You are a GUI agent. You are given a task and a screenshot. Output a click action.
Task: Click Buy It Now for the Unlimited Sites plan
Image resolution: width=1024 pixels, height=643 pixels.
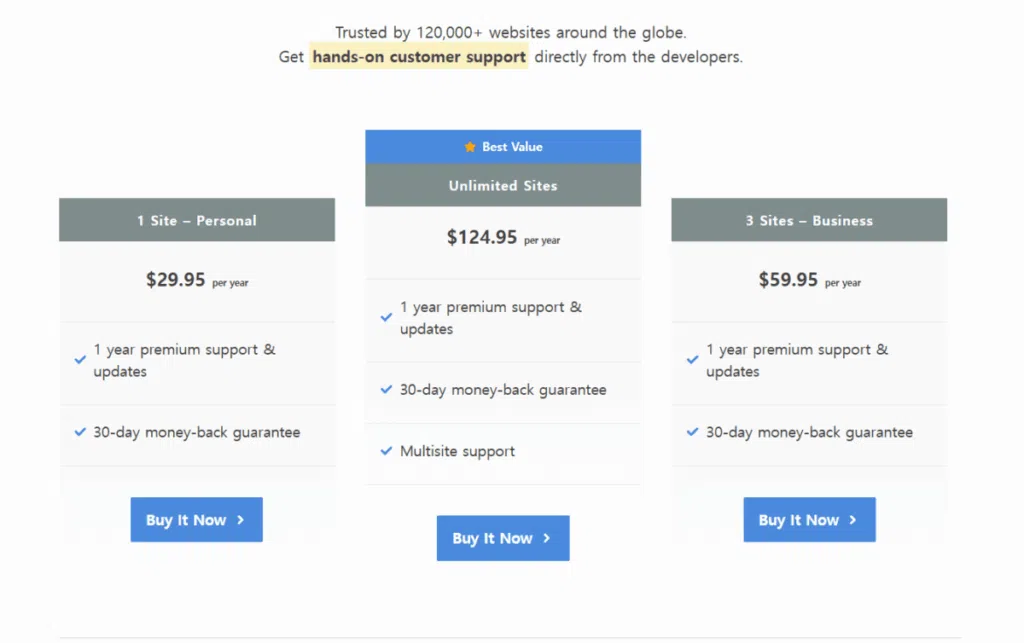coord(503,538)
